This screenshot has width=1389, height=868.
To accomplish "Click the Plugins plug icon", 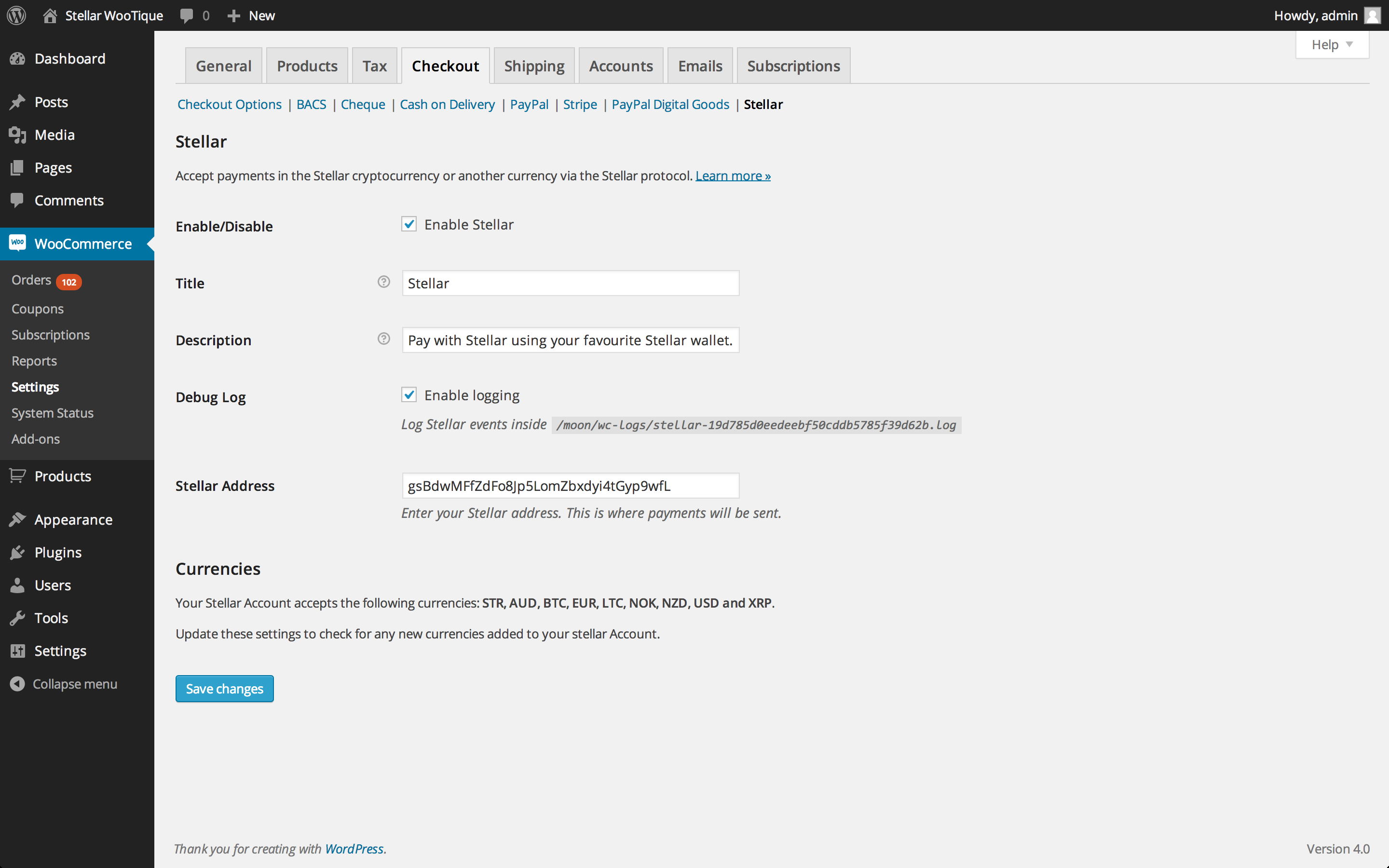I will click(x=17, y=552).
